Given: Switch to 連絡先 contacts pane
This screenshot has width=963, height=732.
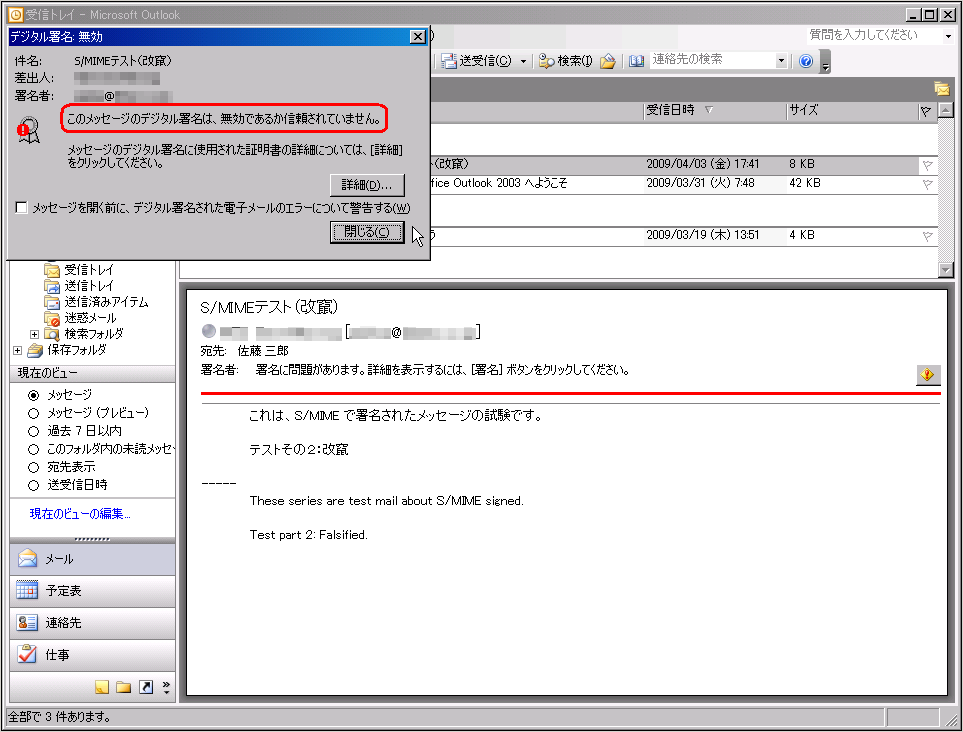Looking at the screenshot, I should click(92, 623).
